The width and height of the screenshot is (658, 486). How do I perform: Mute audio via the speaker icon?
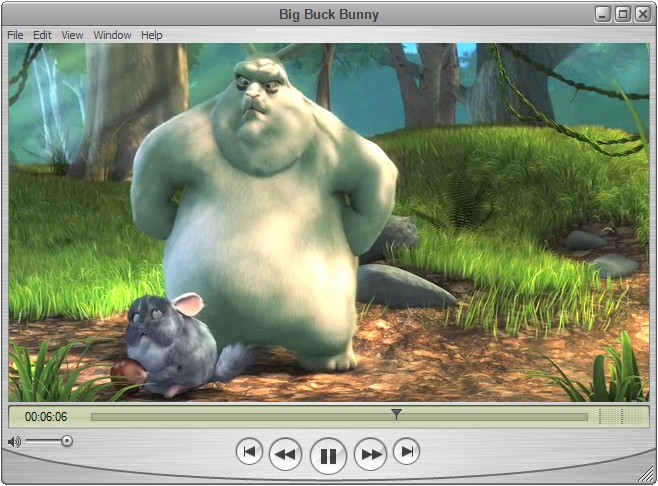tap(14, 442)
